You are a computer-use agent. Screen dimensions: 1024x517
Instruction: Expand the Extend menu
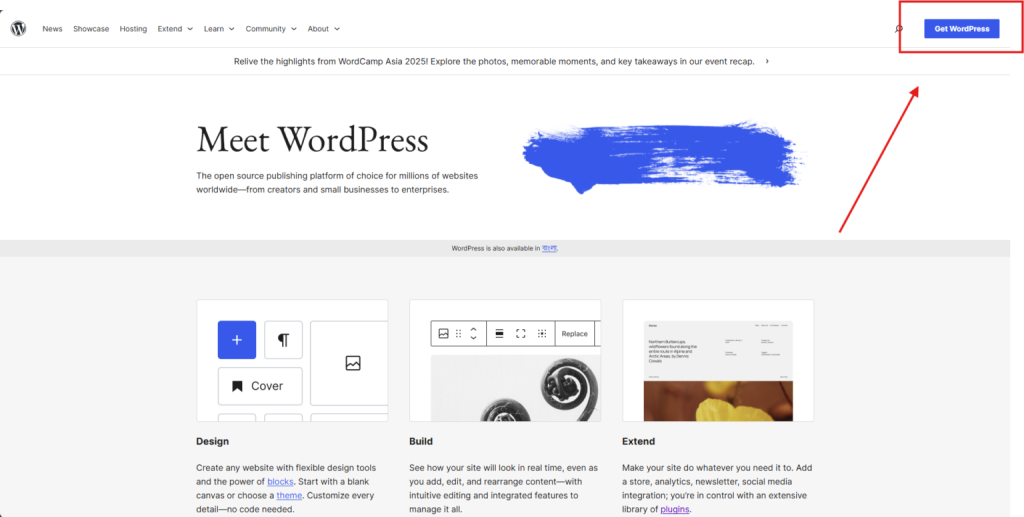tap(174, 29)
